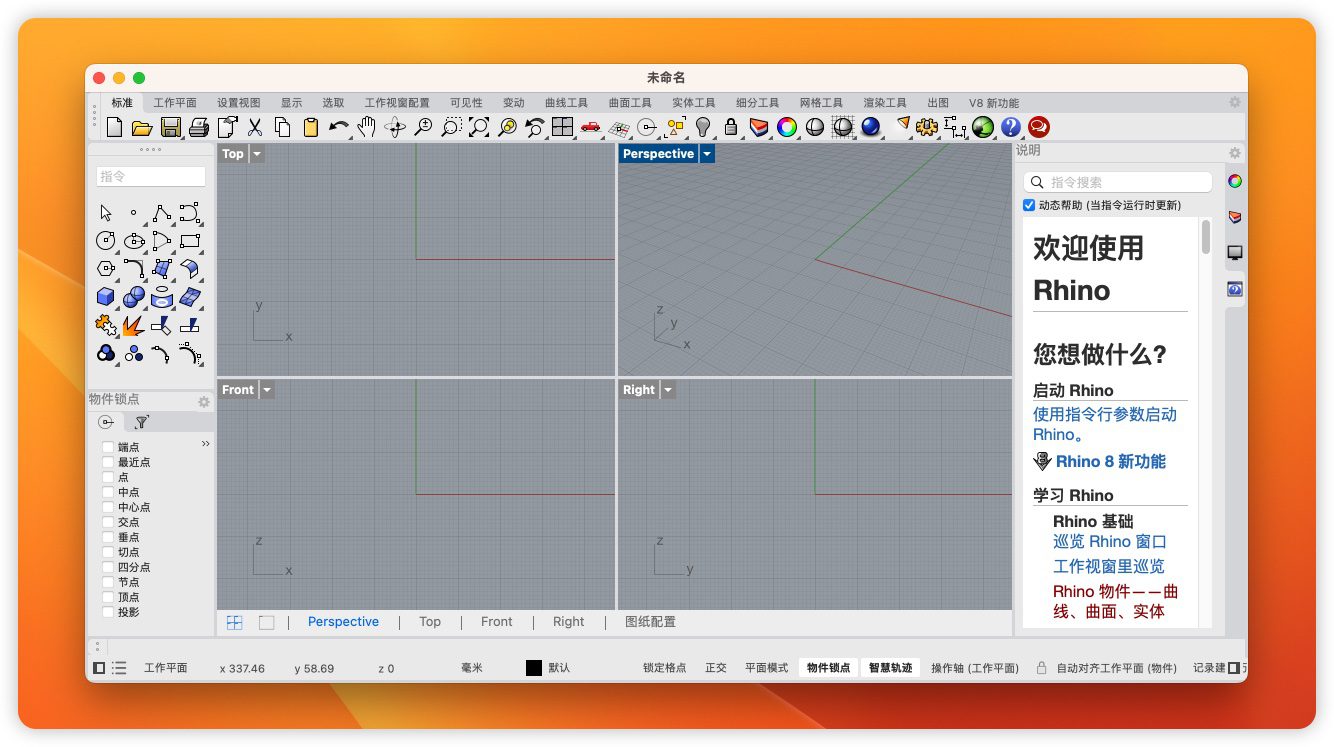The width and height of the screenshot is (1334, 747).
Task: Open the Rhino 8 新功能 link
Action: (x=1110, y=461)
